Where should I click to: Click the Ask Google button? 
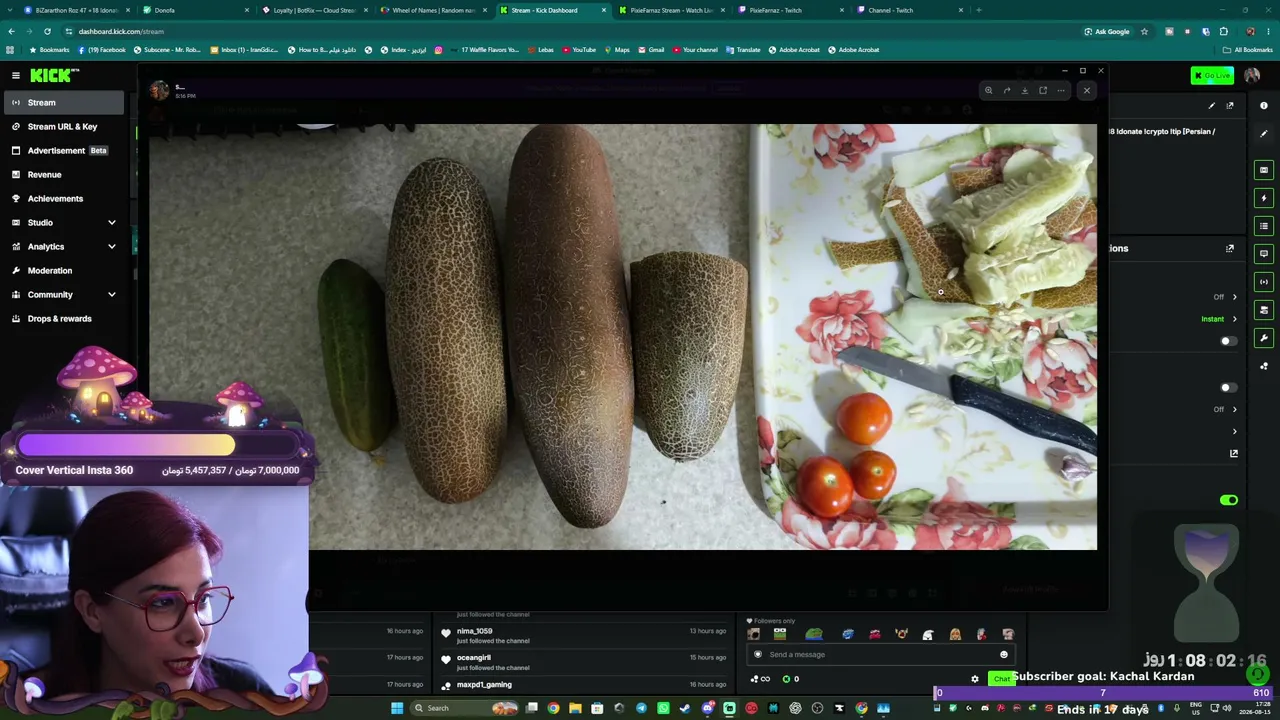click(1107, 31)
